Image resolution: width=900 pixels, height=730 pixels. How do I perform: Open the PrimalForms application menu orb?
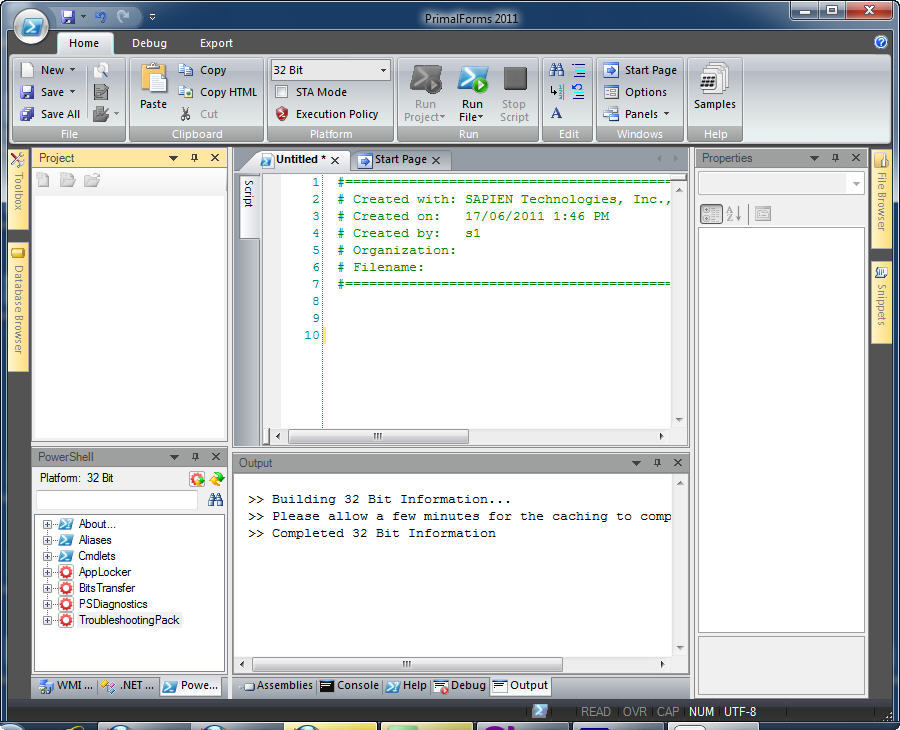(31, 26)
